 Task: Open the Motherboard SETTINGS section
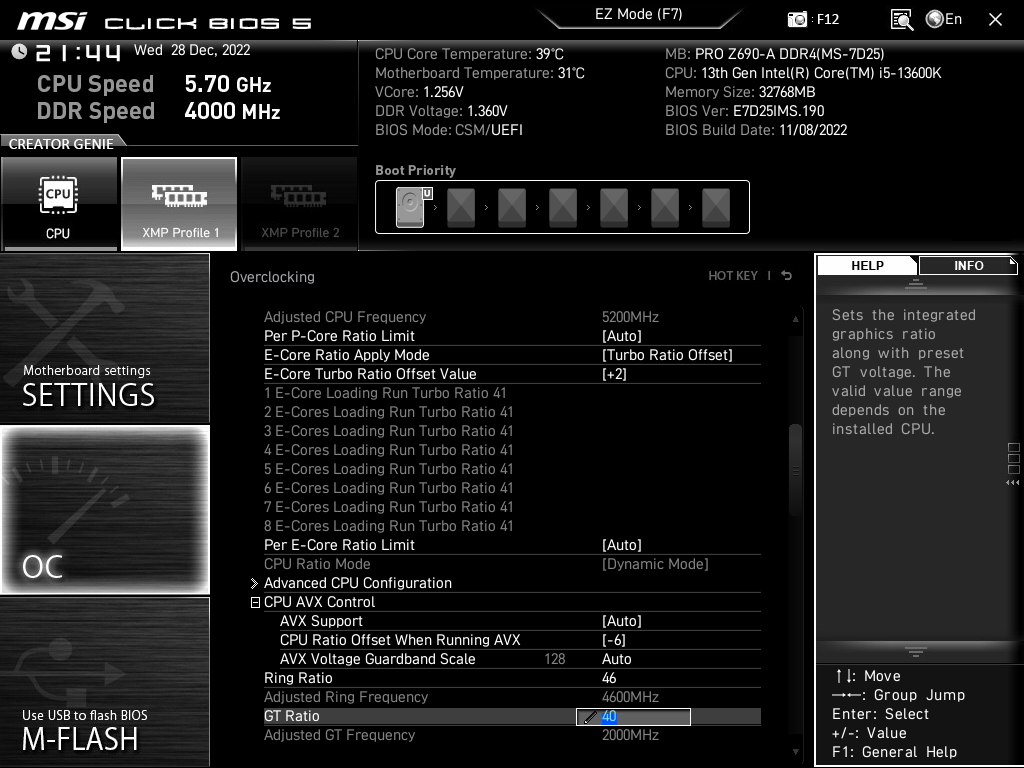pos(105,340)
